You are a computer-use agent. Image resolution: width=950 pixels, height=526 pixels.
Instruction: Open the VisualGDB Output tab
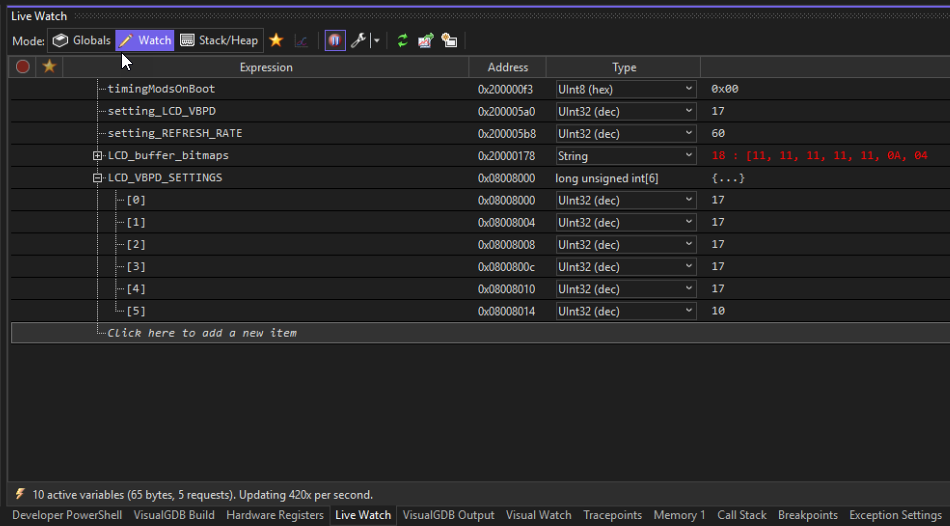point(448,515)
